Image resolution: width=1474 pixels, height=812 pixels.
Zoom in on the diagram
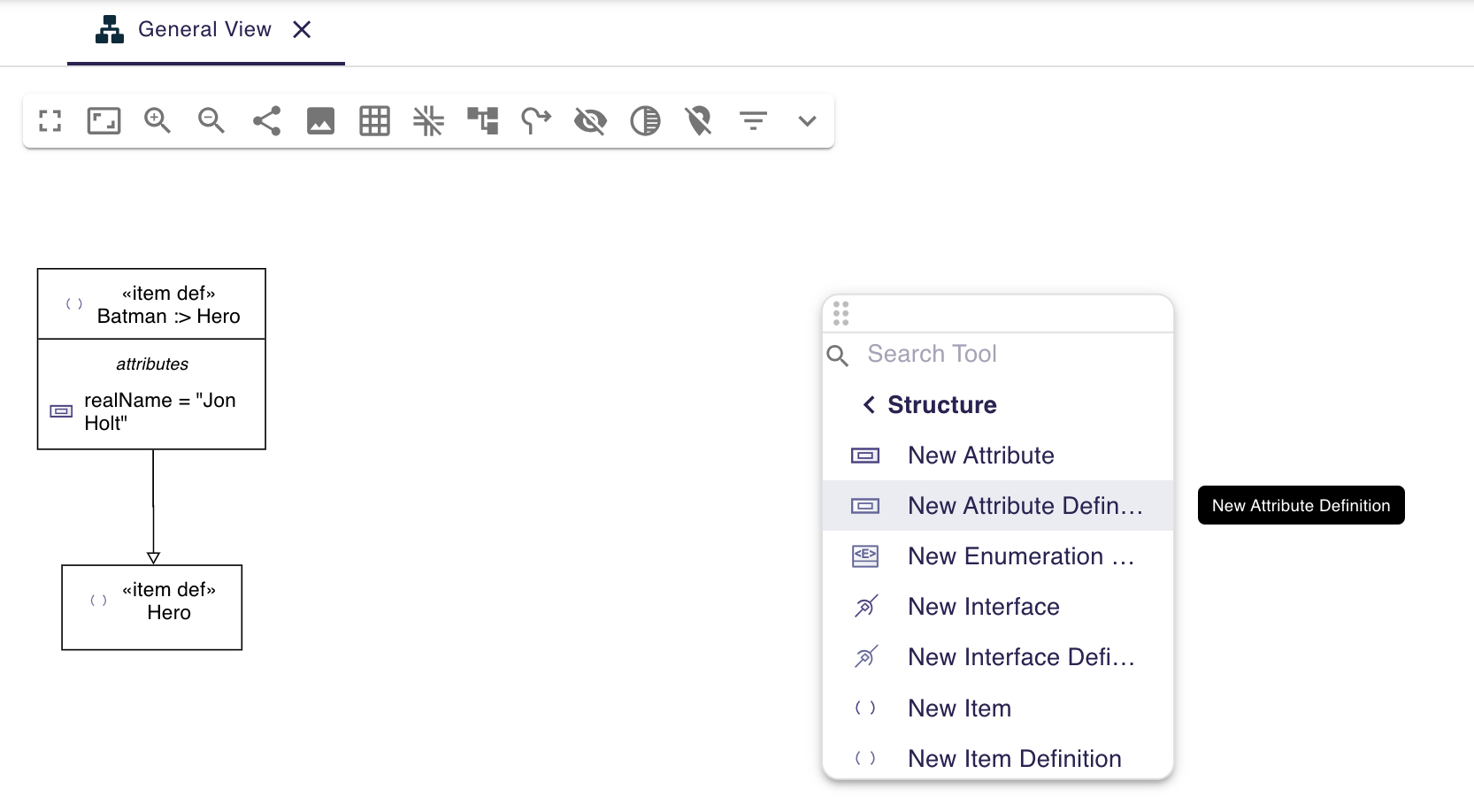157,120
